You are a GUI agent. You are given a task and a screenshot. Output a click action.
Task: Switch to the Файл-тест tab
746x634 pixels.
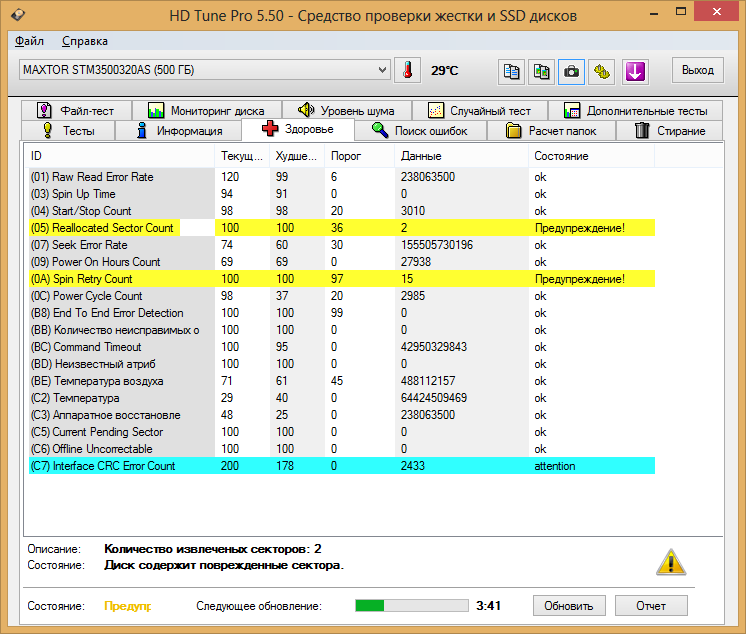coord(76,110)
